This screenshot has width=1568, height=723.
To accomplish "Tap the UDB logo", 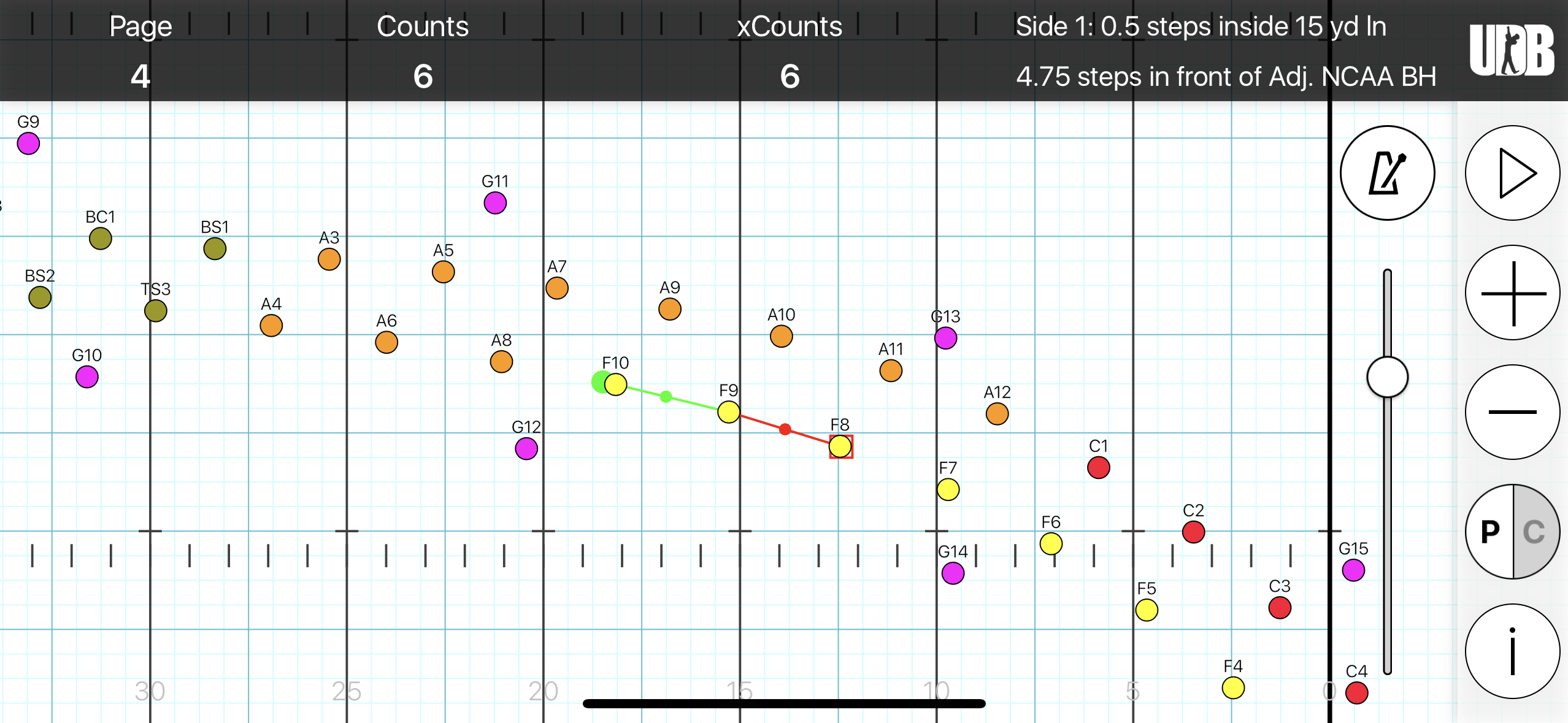I will click(1512, 50).
